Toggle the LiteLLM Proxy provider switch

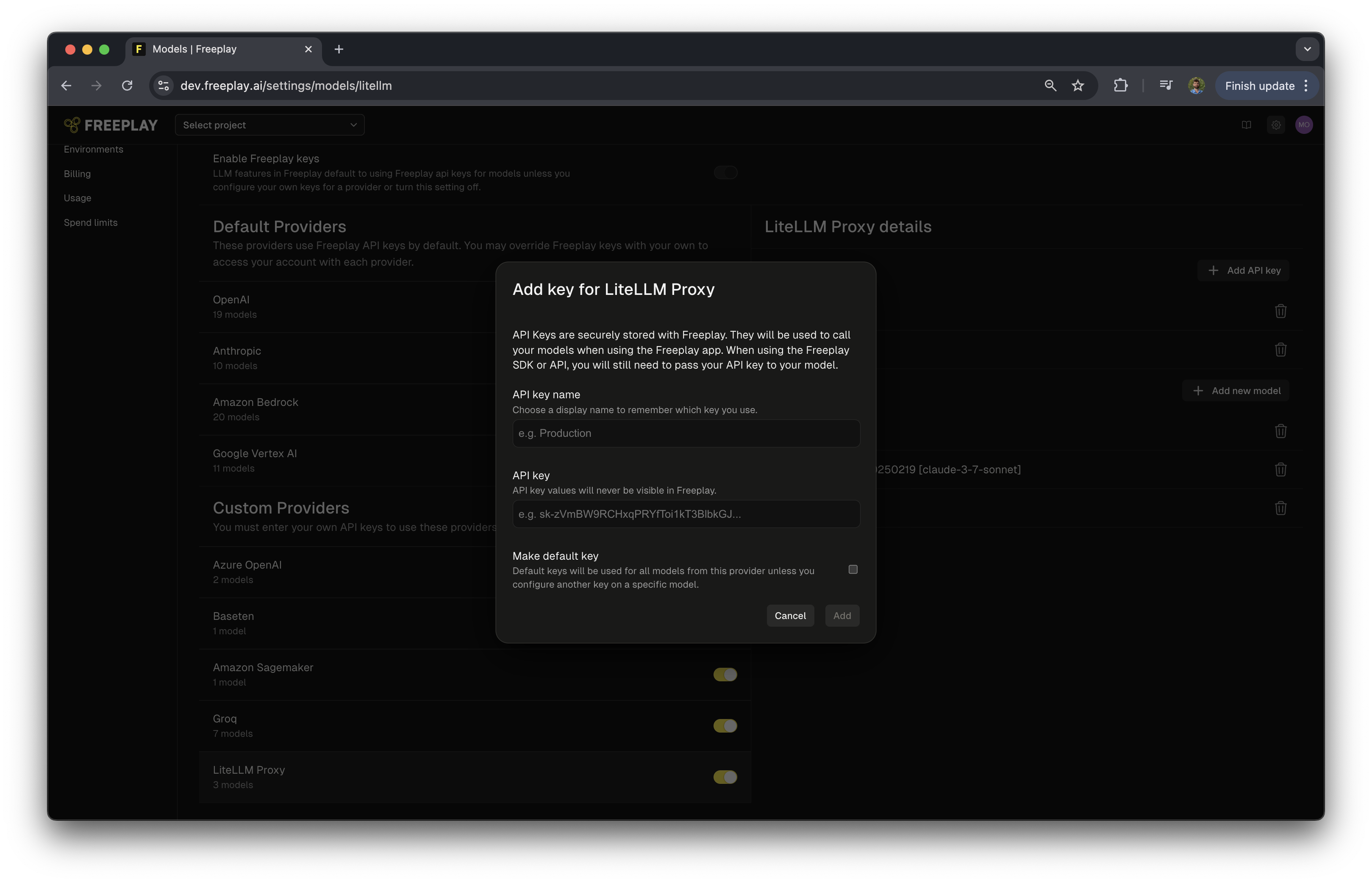click(725, 777)
